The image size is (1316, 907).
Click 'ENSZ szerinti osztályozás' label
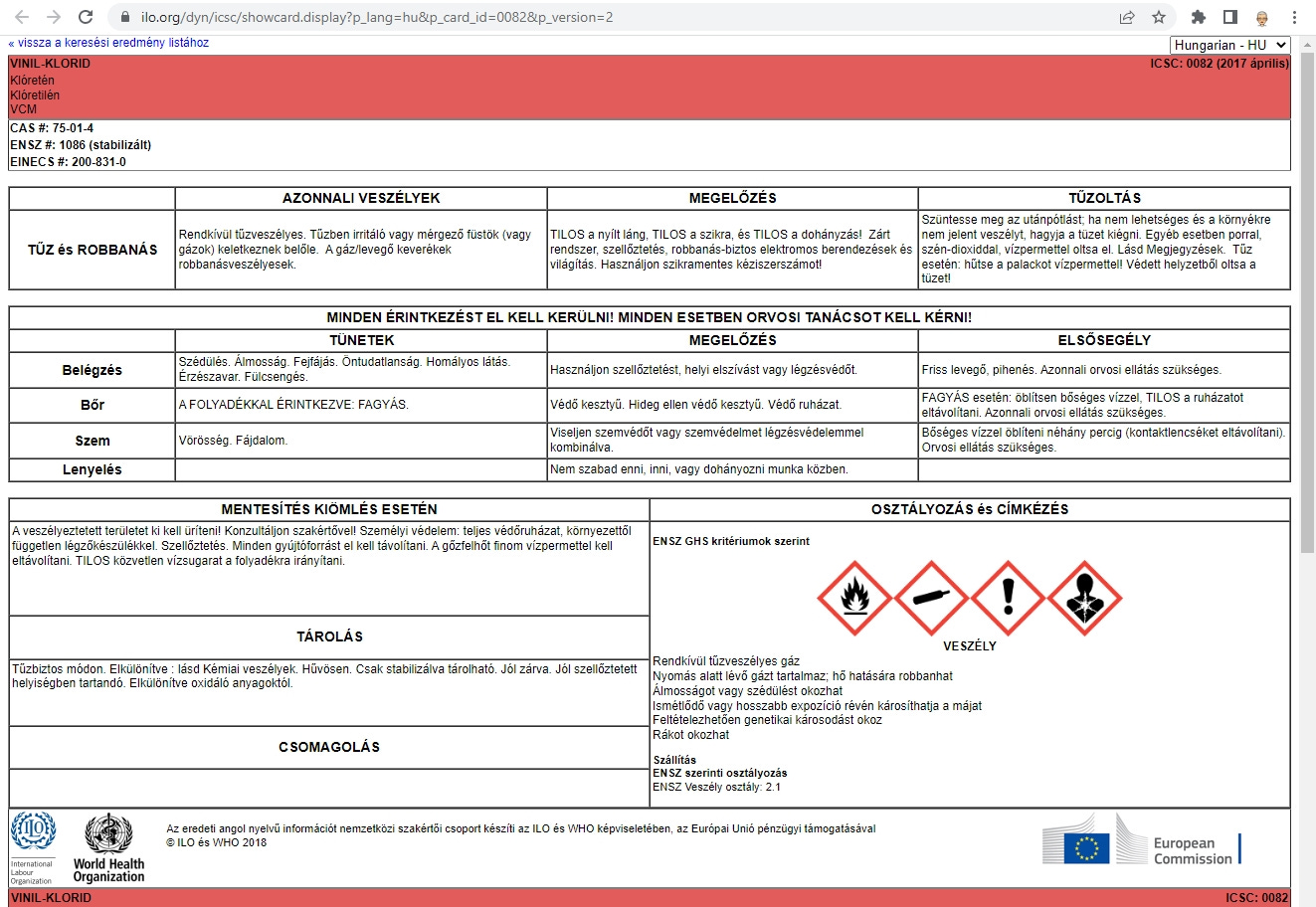[x=720, y=773]
